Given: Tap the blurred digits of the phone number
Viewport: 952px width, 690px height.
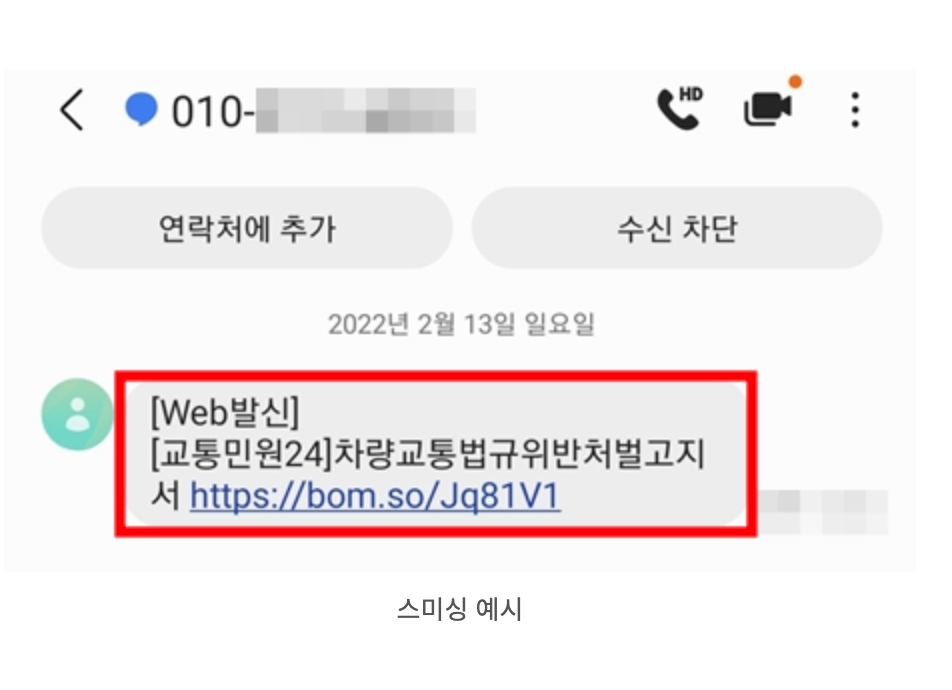Looking at the screenshot, I should pyautogui.click(x=366, y=111).
